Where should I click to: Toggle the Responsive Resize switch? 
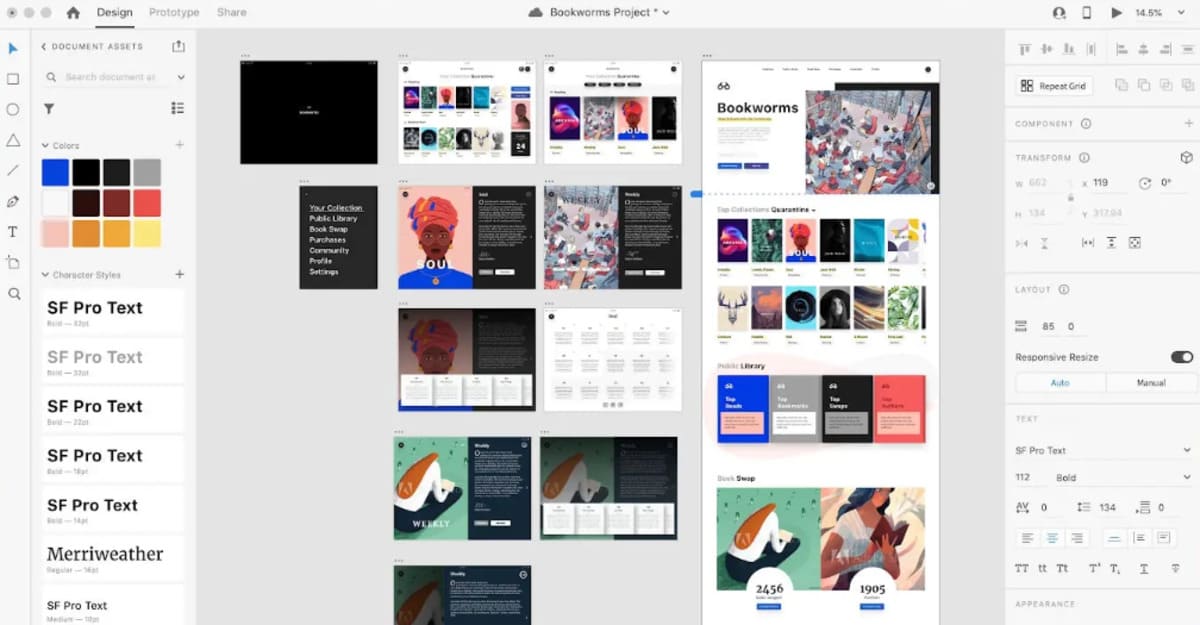[1181, 357]
